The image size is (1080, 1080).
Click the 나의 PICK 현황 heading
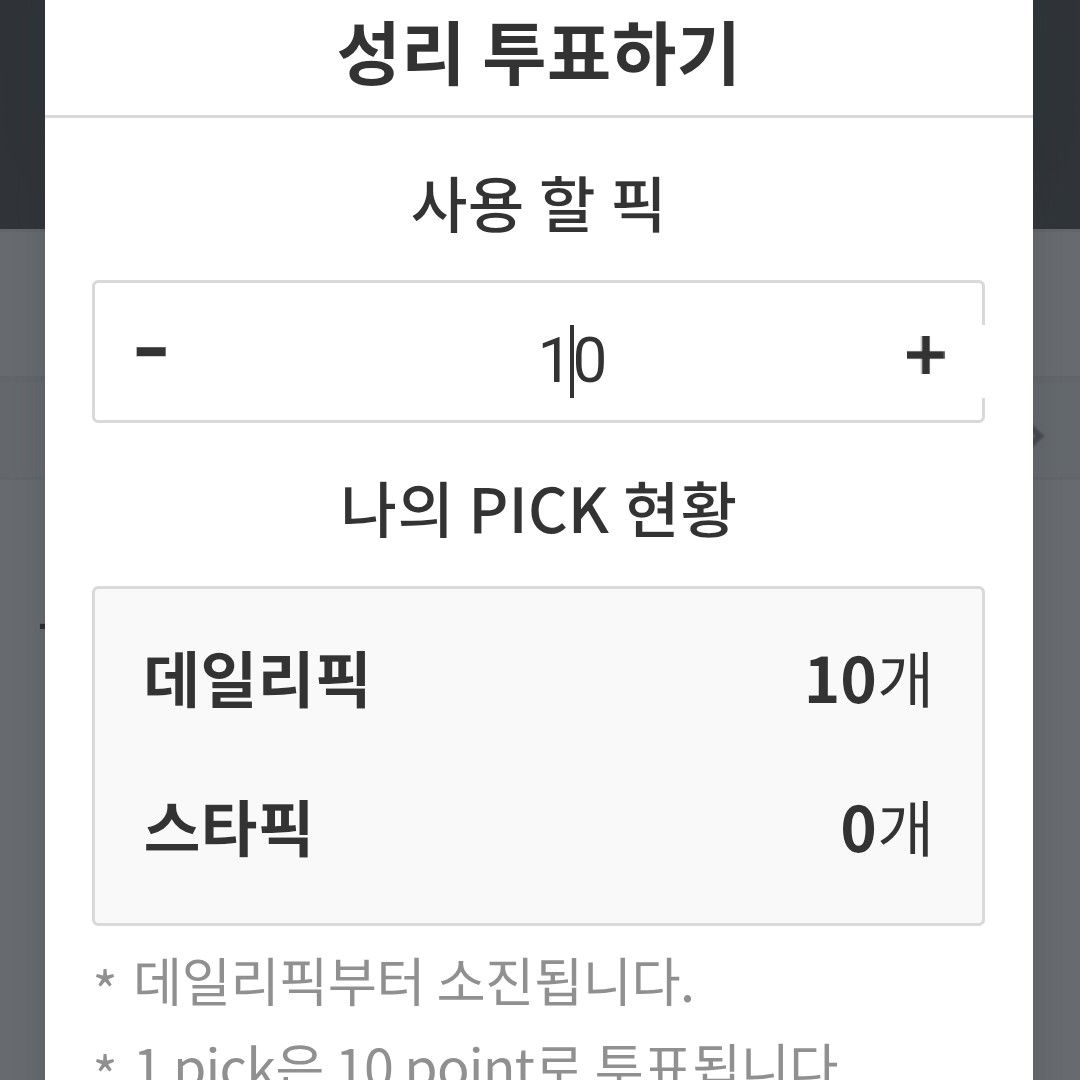[x=538, y=511]
